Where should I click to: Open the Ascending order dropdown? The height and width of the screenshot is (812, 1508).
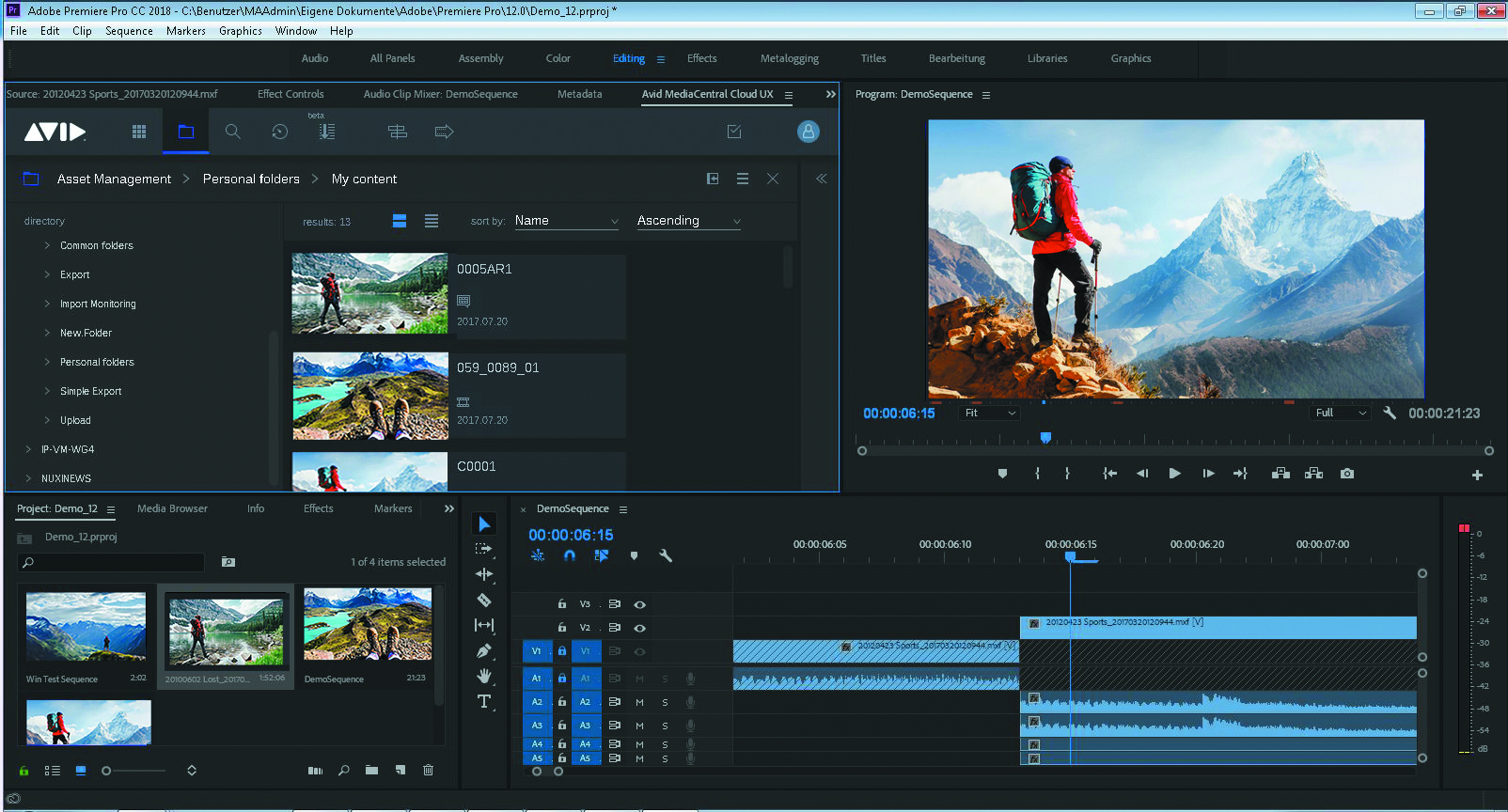(x=689, y=221)
